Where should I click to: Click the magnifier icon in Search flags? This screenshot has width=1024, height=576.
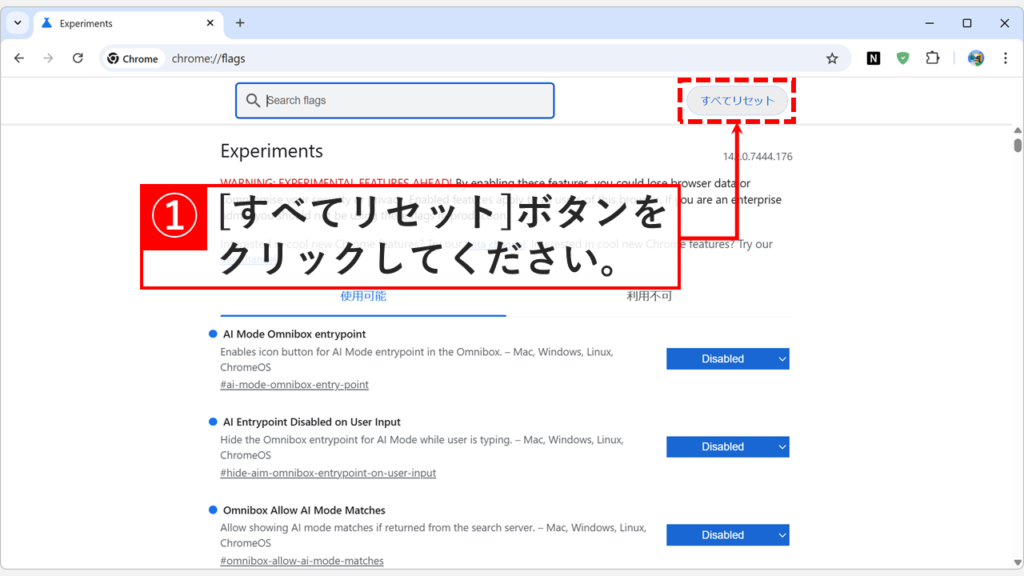pos(253,100)
